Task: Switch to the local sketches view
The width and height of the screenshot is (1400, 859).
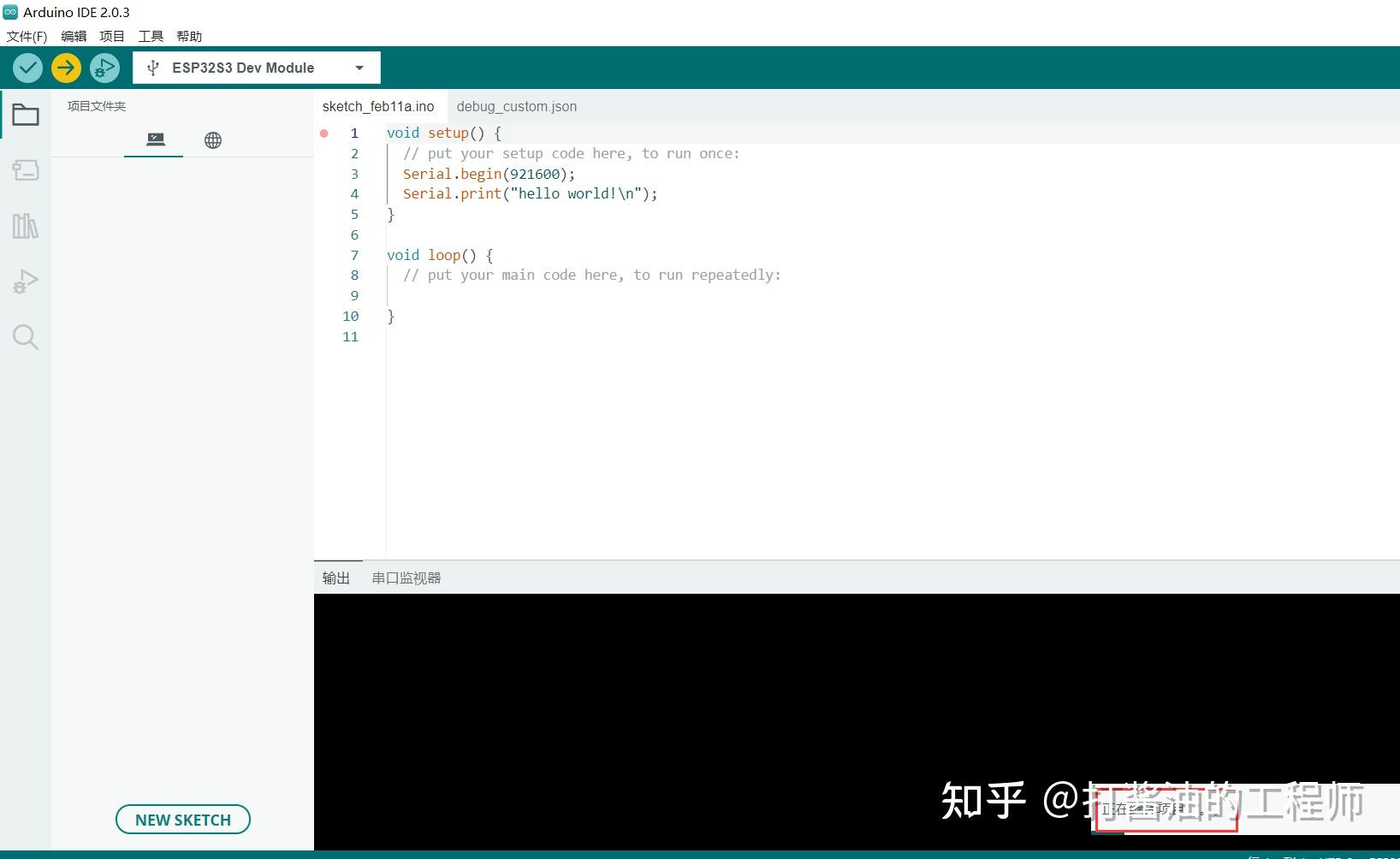Action: 153,139
